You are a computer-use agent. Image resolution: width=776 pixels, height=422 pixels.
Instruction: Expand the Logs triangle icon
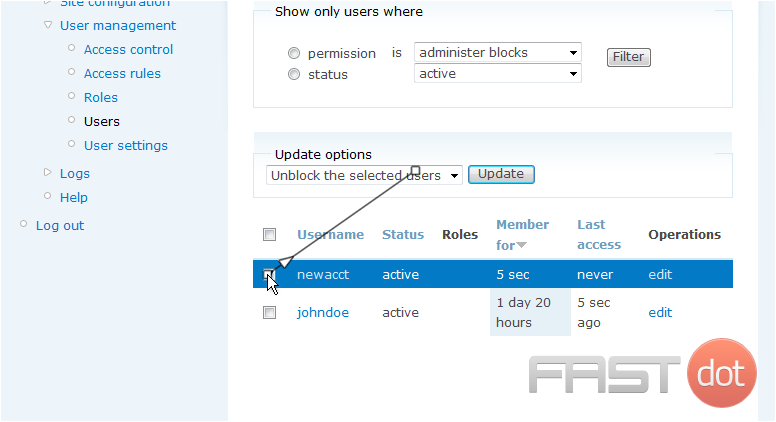48,173
